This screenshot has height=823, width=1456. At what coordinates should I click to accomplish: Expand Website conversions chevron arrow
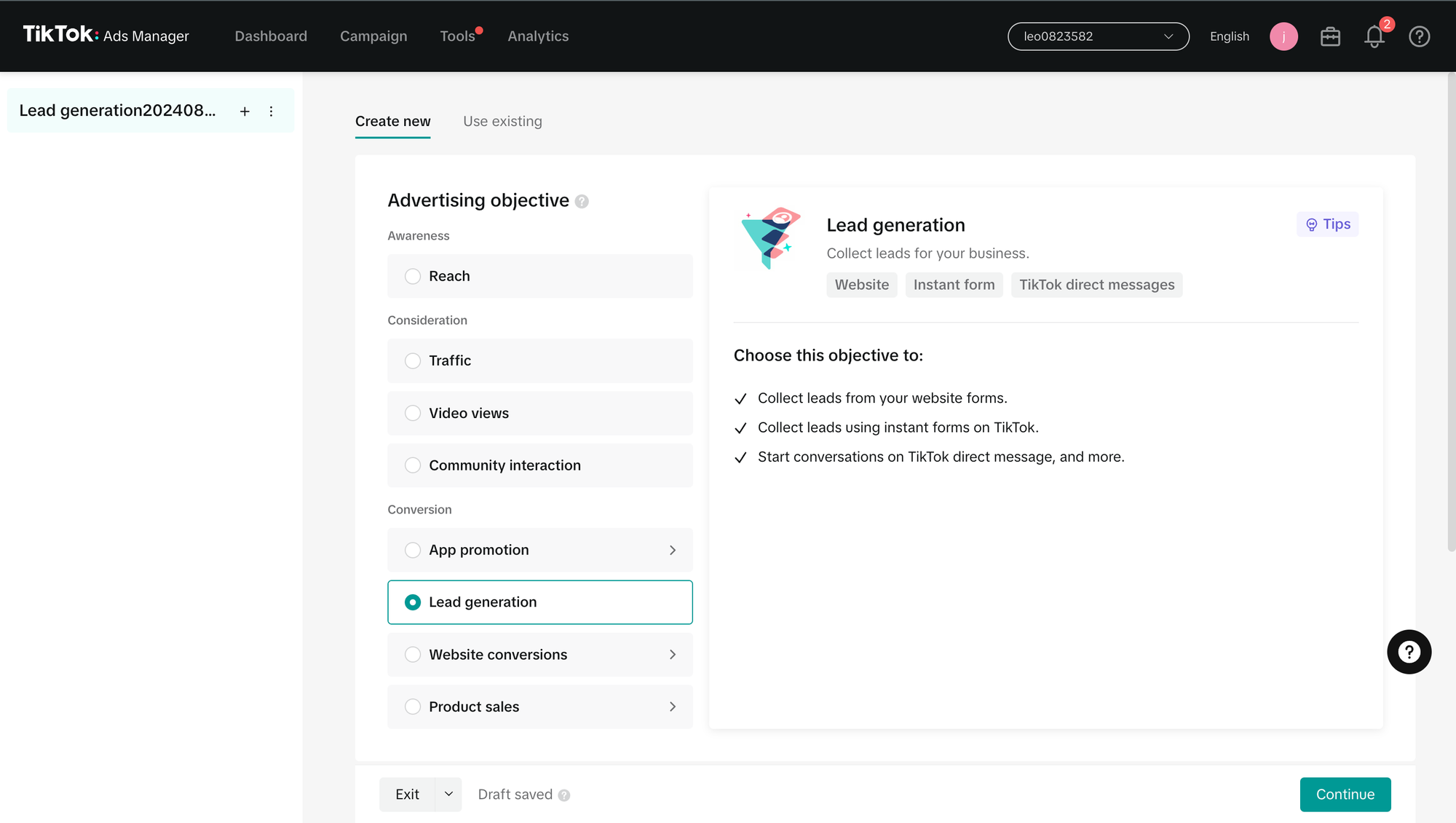pos(672,655)
